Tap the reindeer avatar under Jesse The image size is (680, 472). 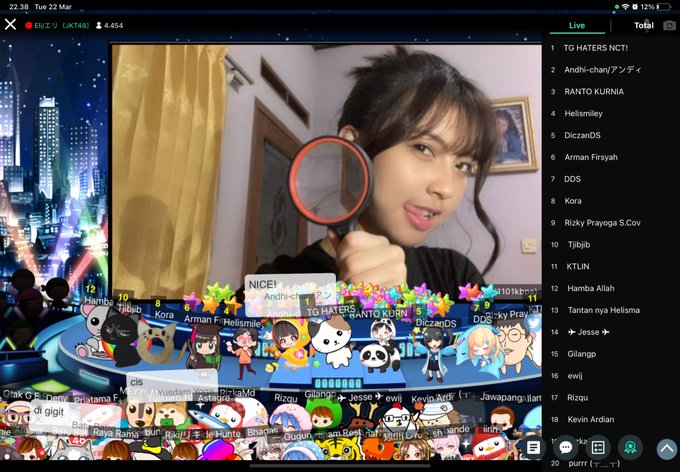363,416
